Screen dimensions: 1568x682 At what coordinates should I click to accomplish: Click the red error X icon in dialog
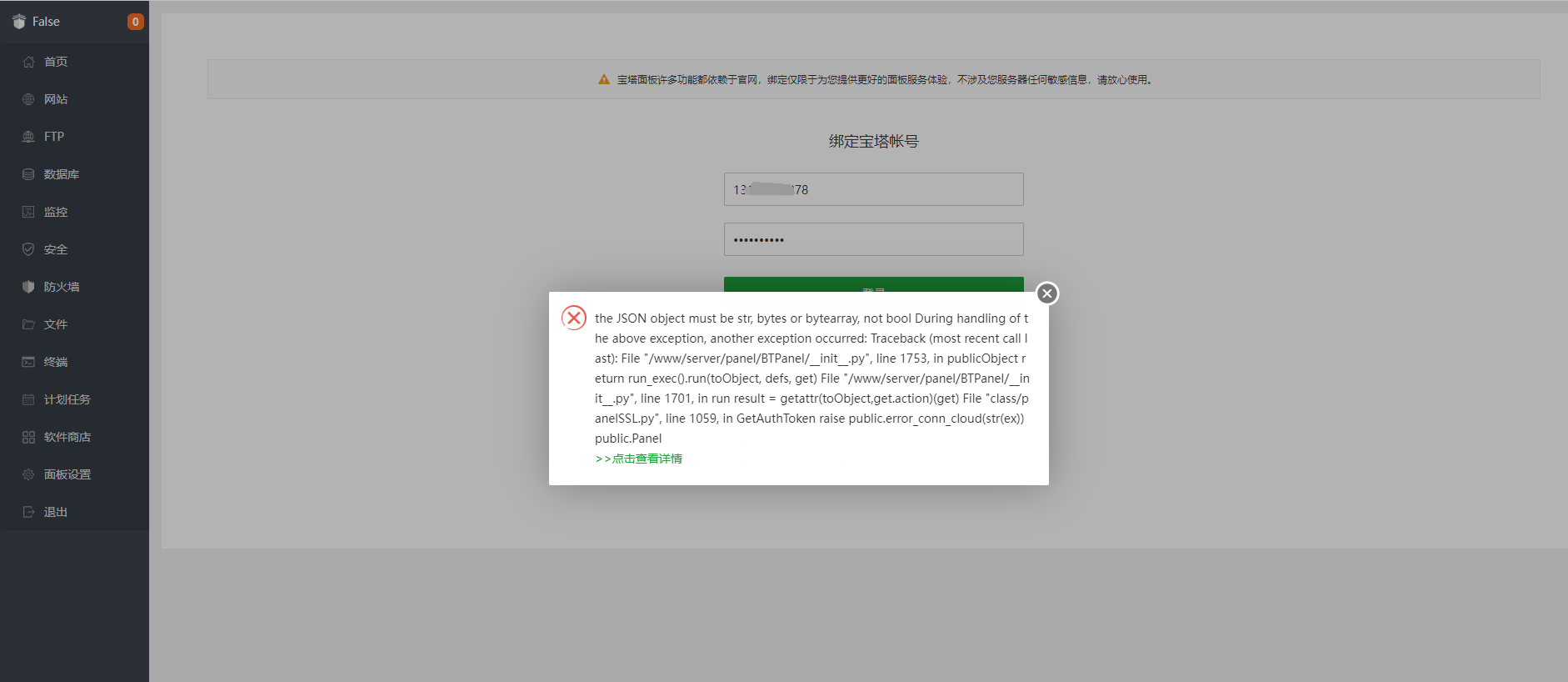pyautogui.click(x=574, y=318)
